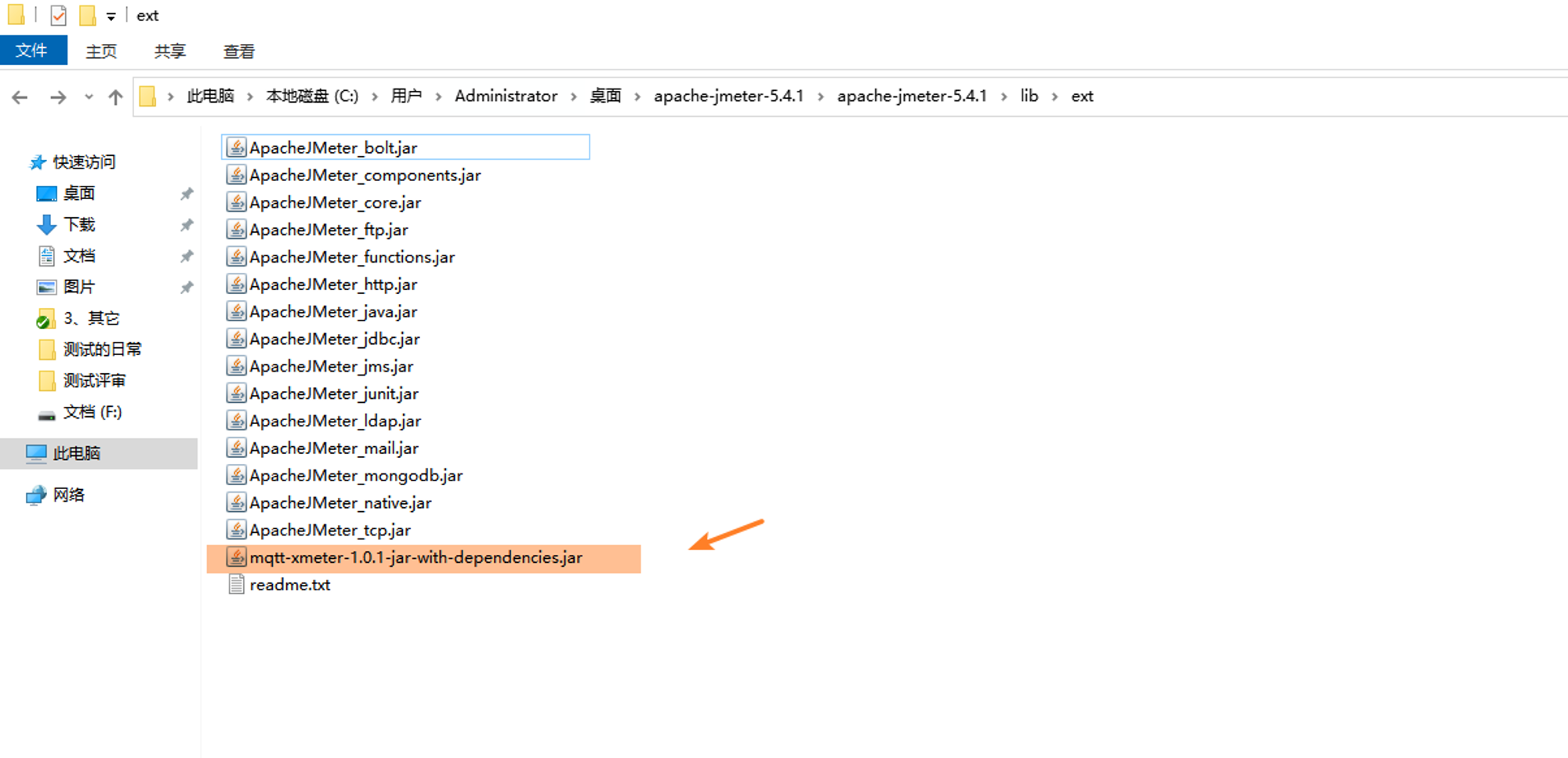Select 快速访问 in the navigation pane
Image resolution: width=1568 pixels, height=758 pixels.
point(72,162)
